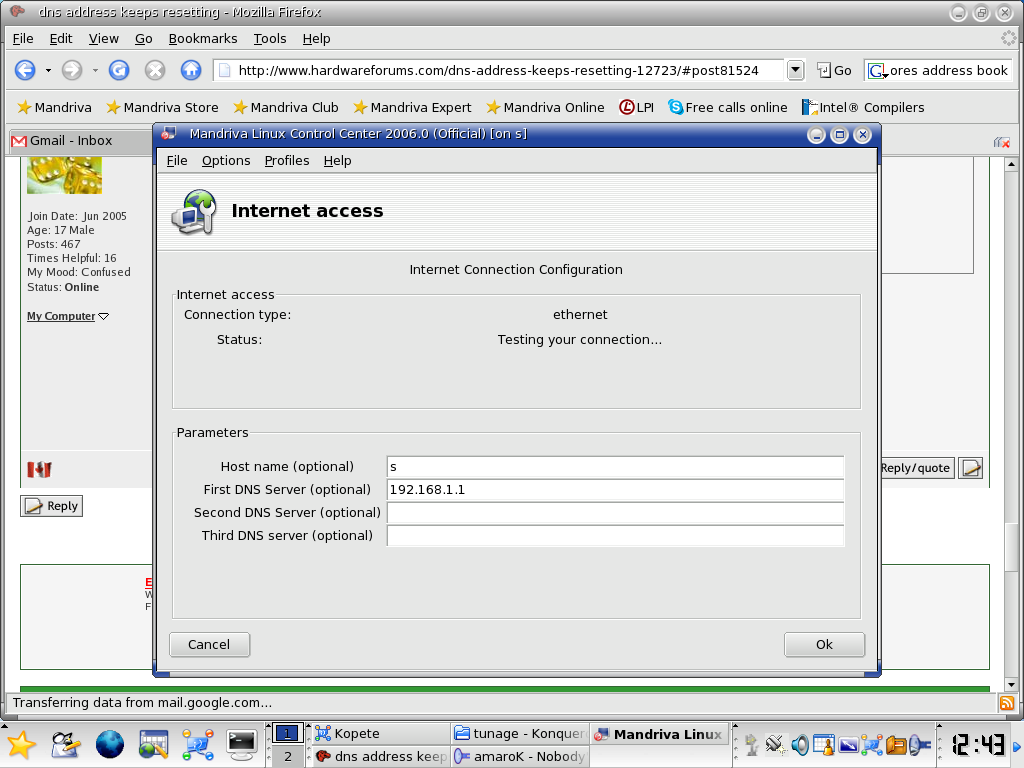Open the network connections panel icon
This screenshot has height=768, width=1024.
click(197, 745)
